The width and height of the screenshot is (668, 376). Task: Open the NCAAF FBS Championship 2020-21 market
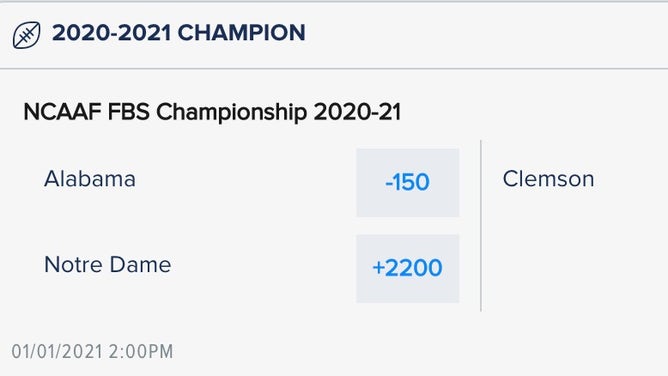tap(212, 112)
